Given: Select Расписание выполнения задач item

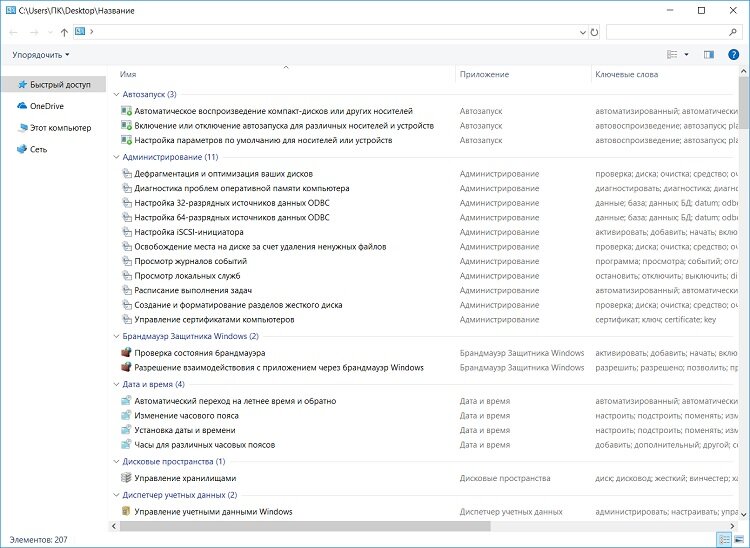Looking at the screenshot, I should pyautogui.click(x=193, y=290).
